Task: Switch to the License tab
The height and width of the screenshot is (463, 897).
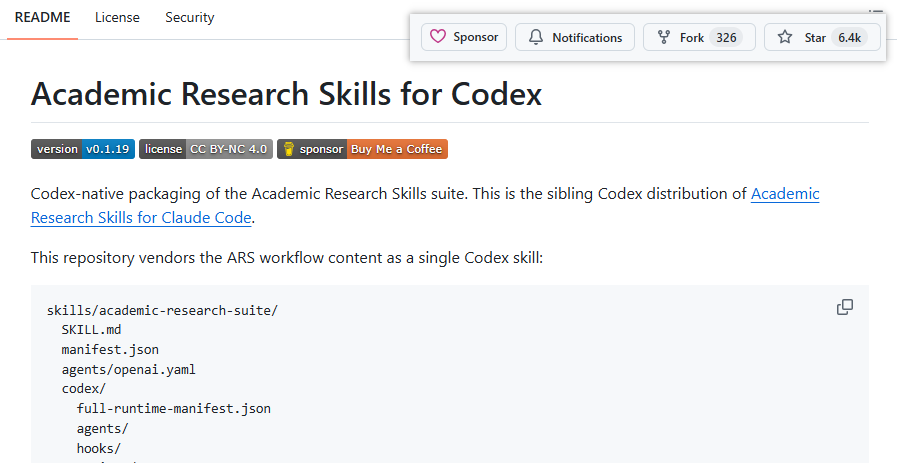Action: pos(117,18)
